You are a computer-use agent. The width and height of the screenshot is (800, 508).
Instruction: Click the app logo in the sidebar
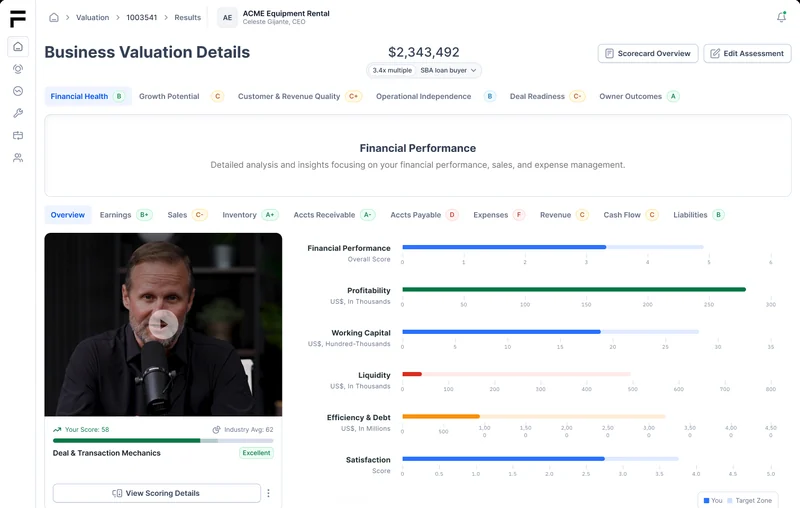tap(18, 18)
